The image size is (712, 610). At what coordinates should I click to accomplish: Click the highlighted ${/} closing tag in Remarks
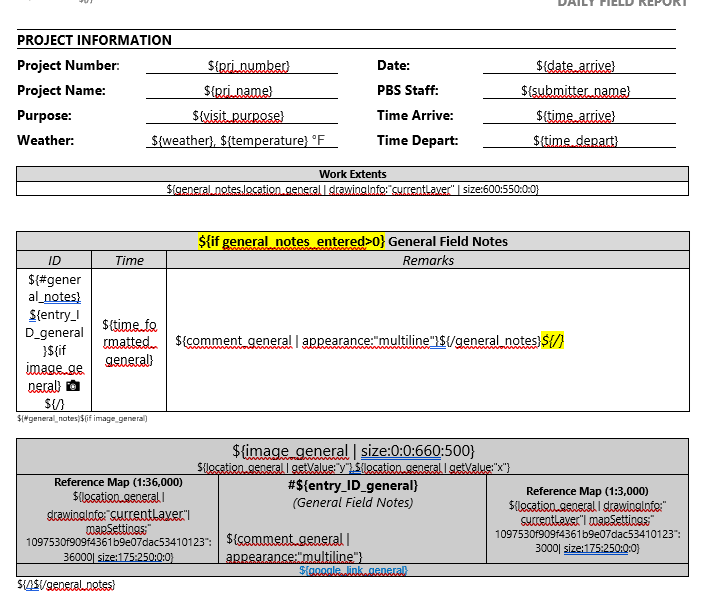point(552,341)
